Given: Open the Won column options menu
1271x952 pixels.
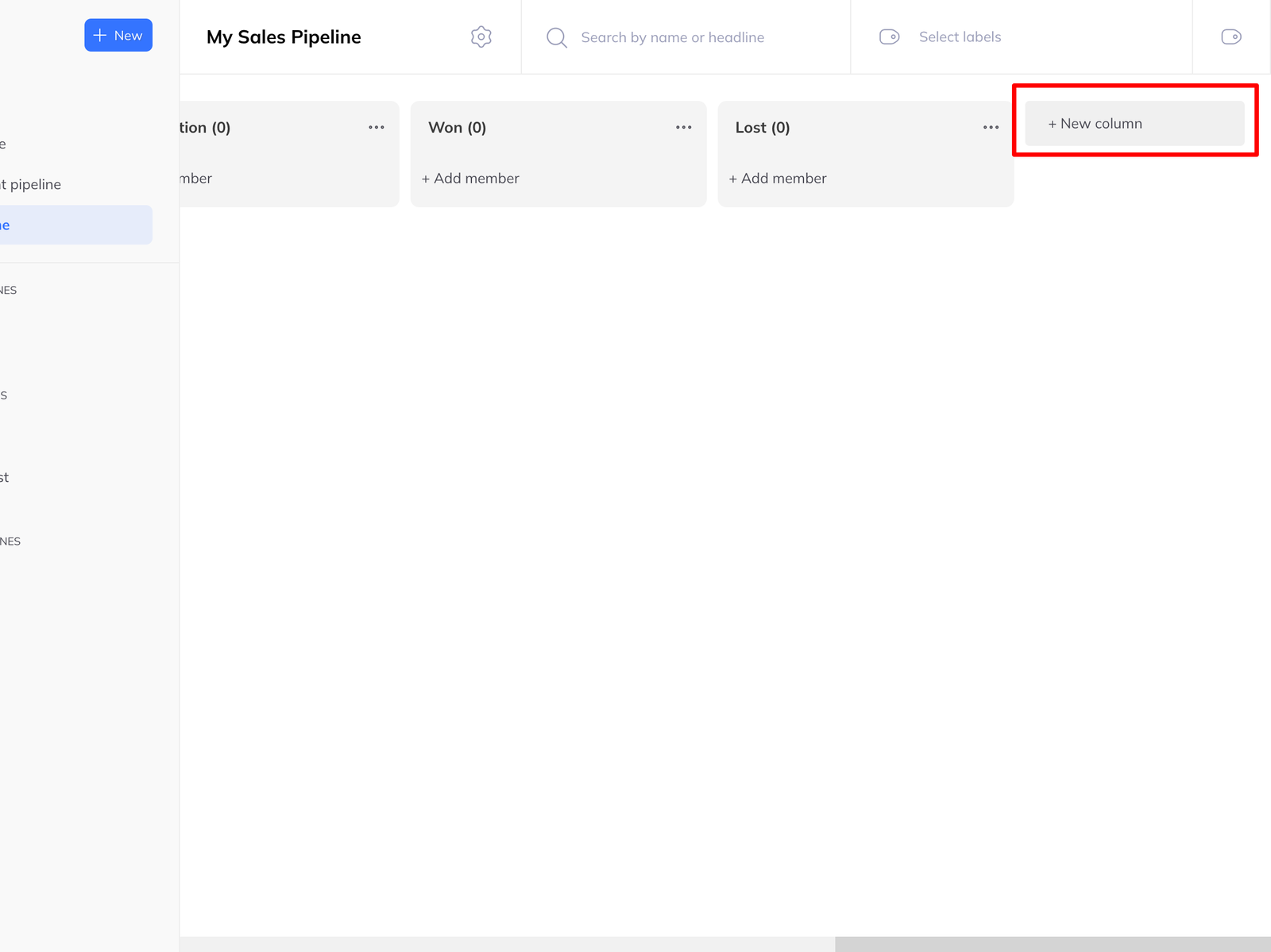Looking at the screenshot, I should 683,127.
